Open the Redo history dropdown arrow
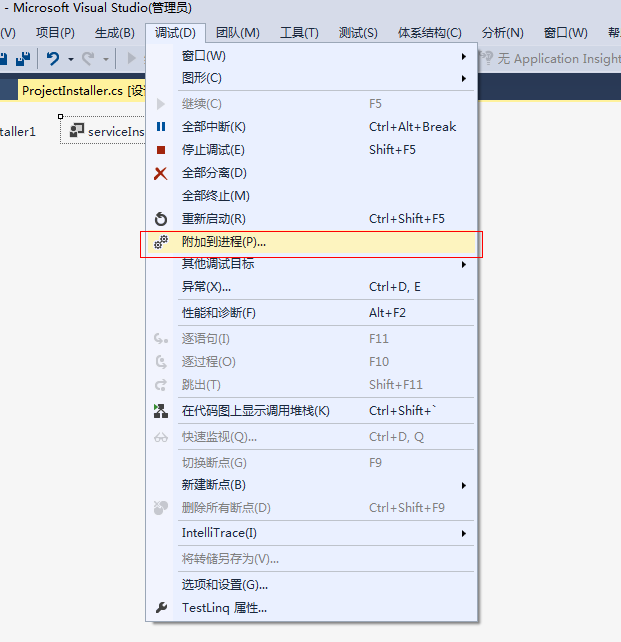 click(x=106, y=59)
